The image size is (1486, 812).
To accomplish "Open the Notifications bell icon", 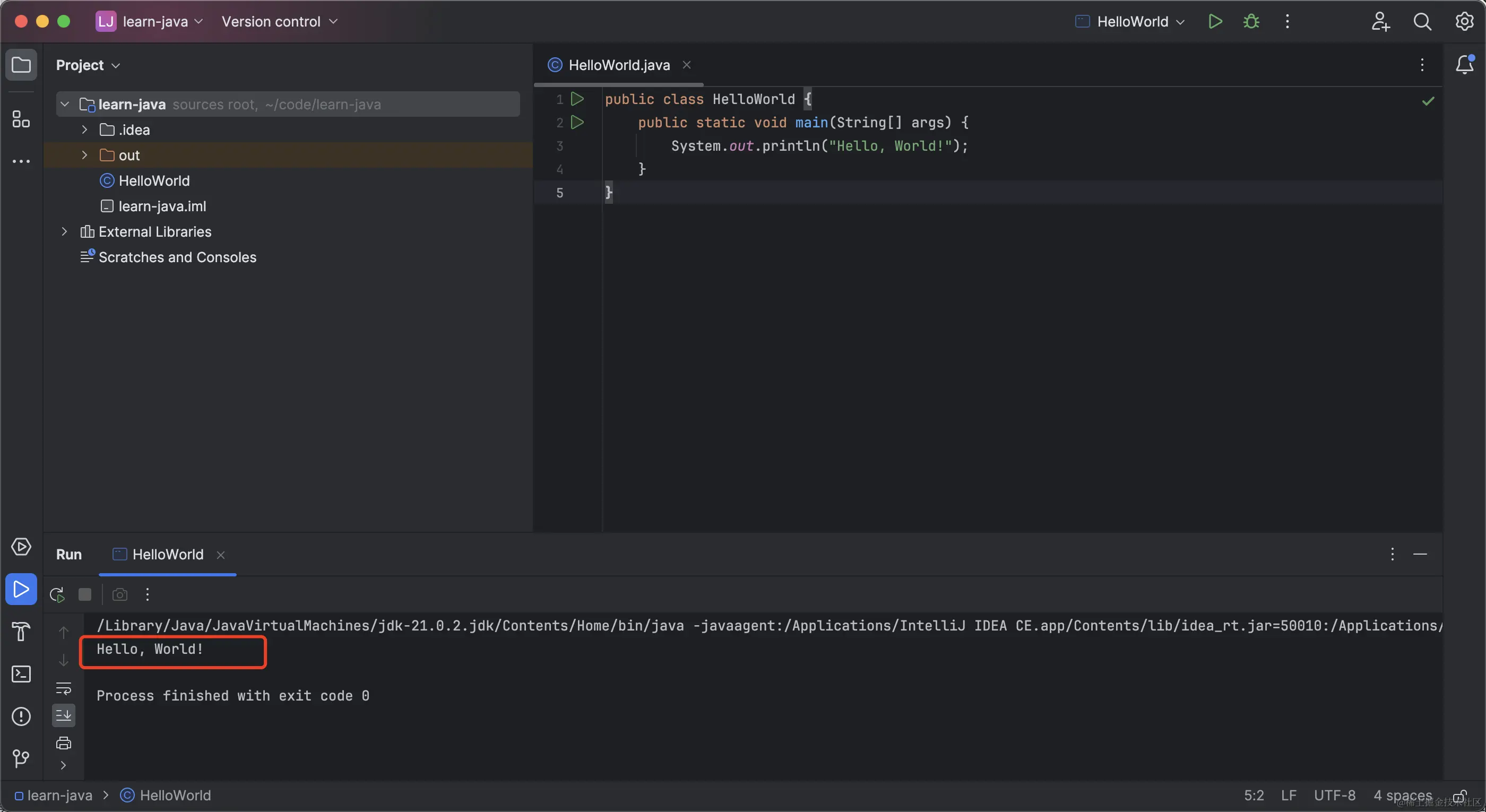I will pos(1464,65).
